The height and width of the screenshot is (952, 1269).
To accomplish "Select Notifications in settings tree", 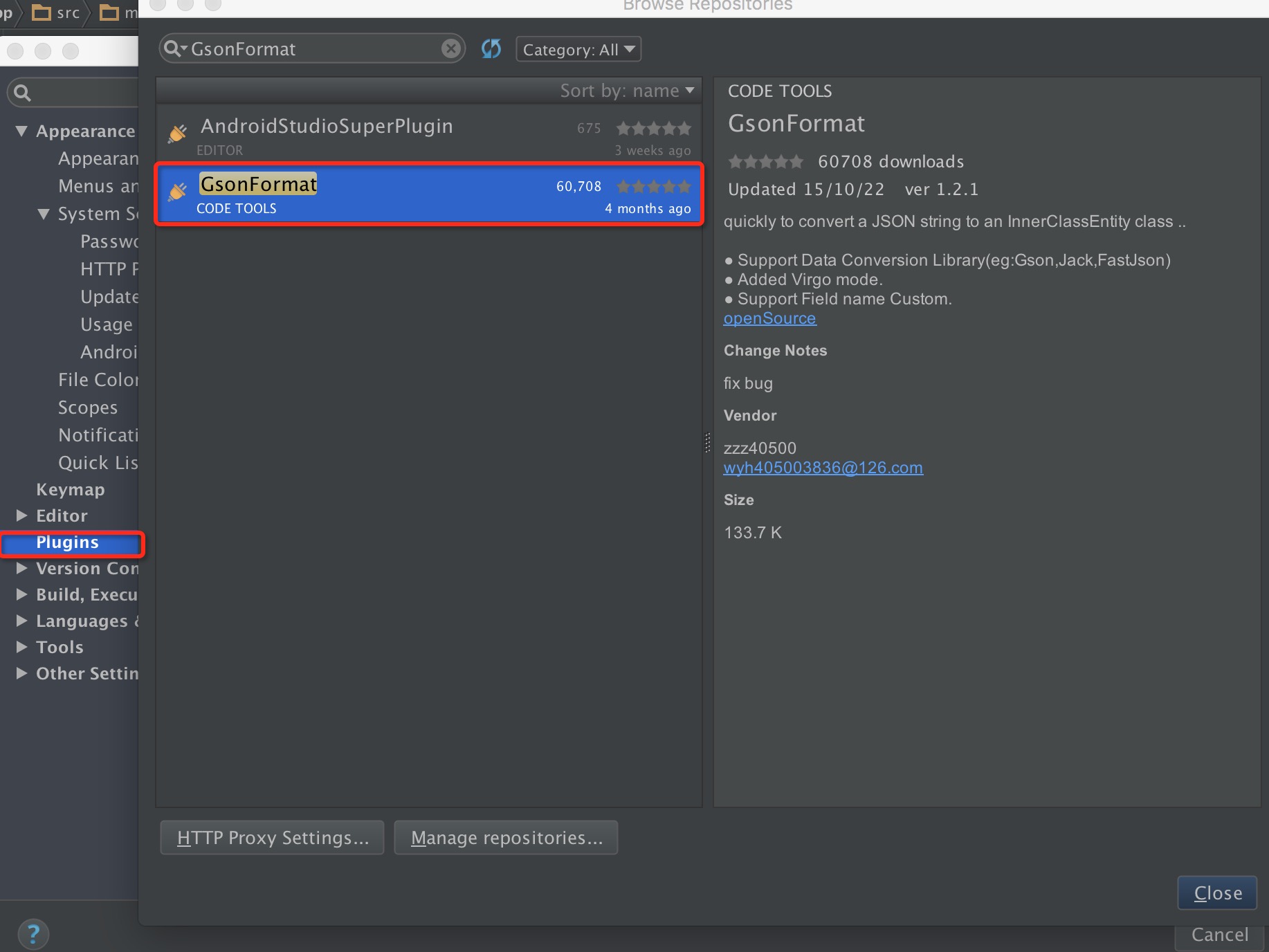I will pyautogui.click(x=98, y=435).
